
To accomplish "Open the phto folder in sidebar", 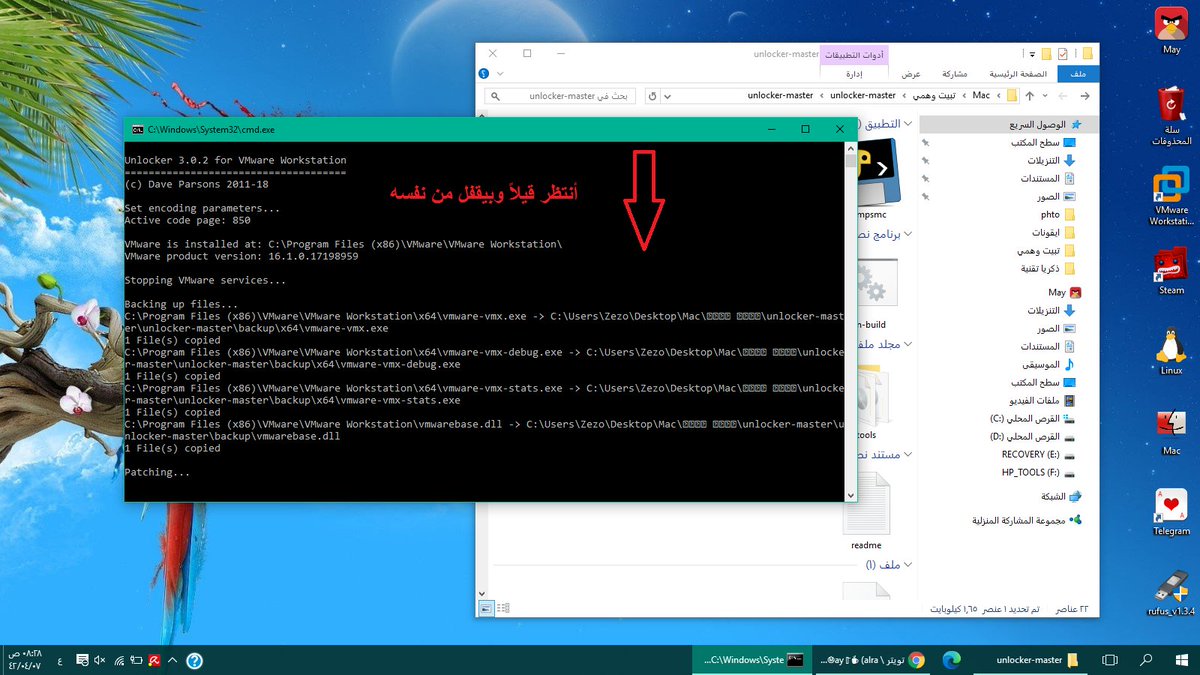I will (x=1057, y=215).
